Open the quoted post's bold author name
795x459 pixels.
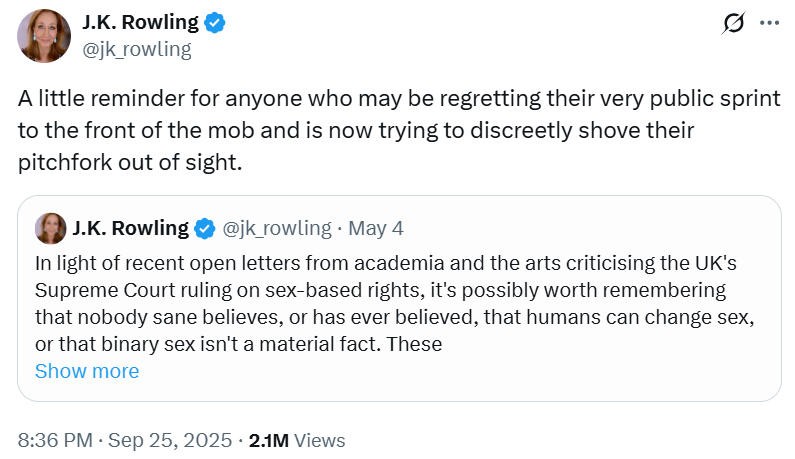pyautogui.click(x=130, y=229)
